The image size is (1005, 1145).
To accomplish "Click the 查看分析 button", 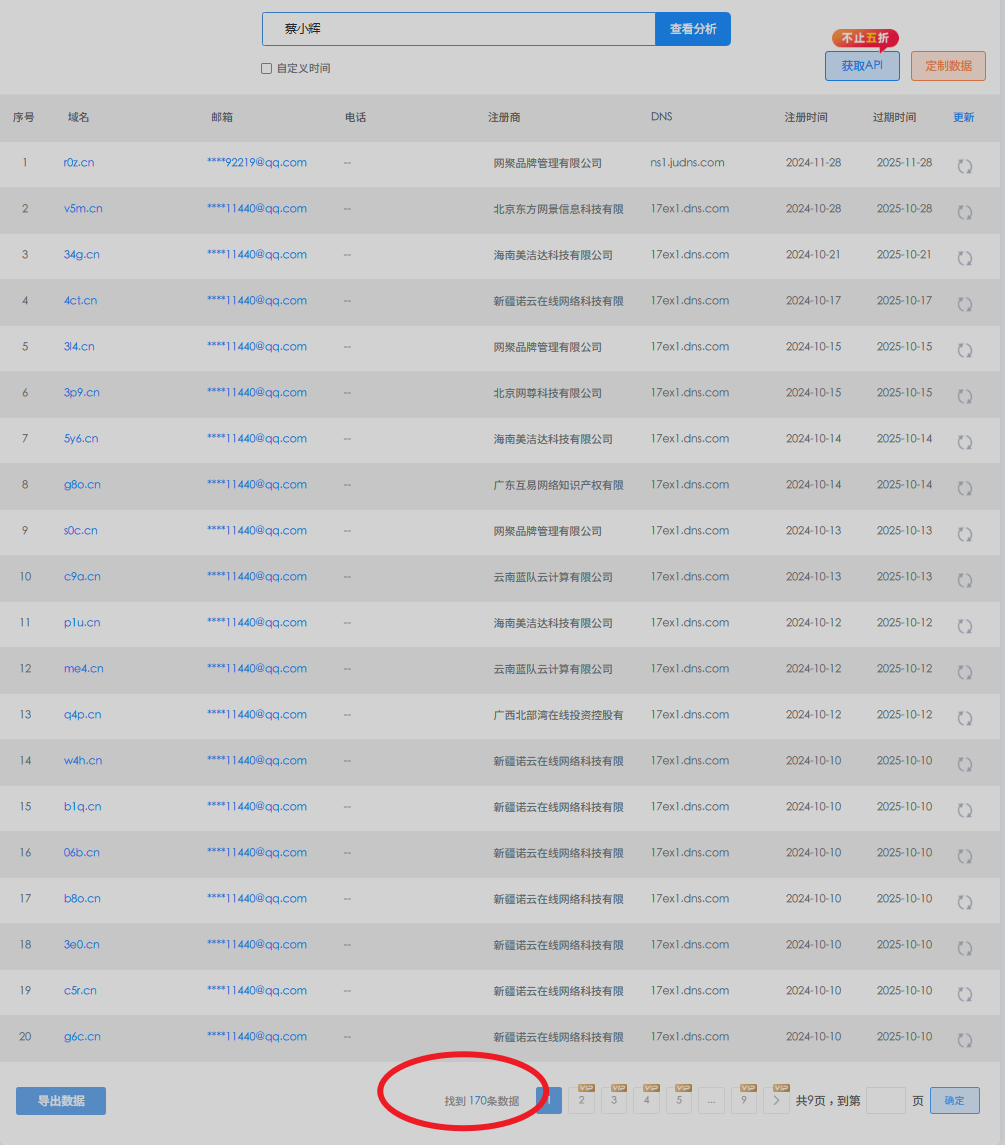I will click(x=692, y=29).
